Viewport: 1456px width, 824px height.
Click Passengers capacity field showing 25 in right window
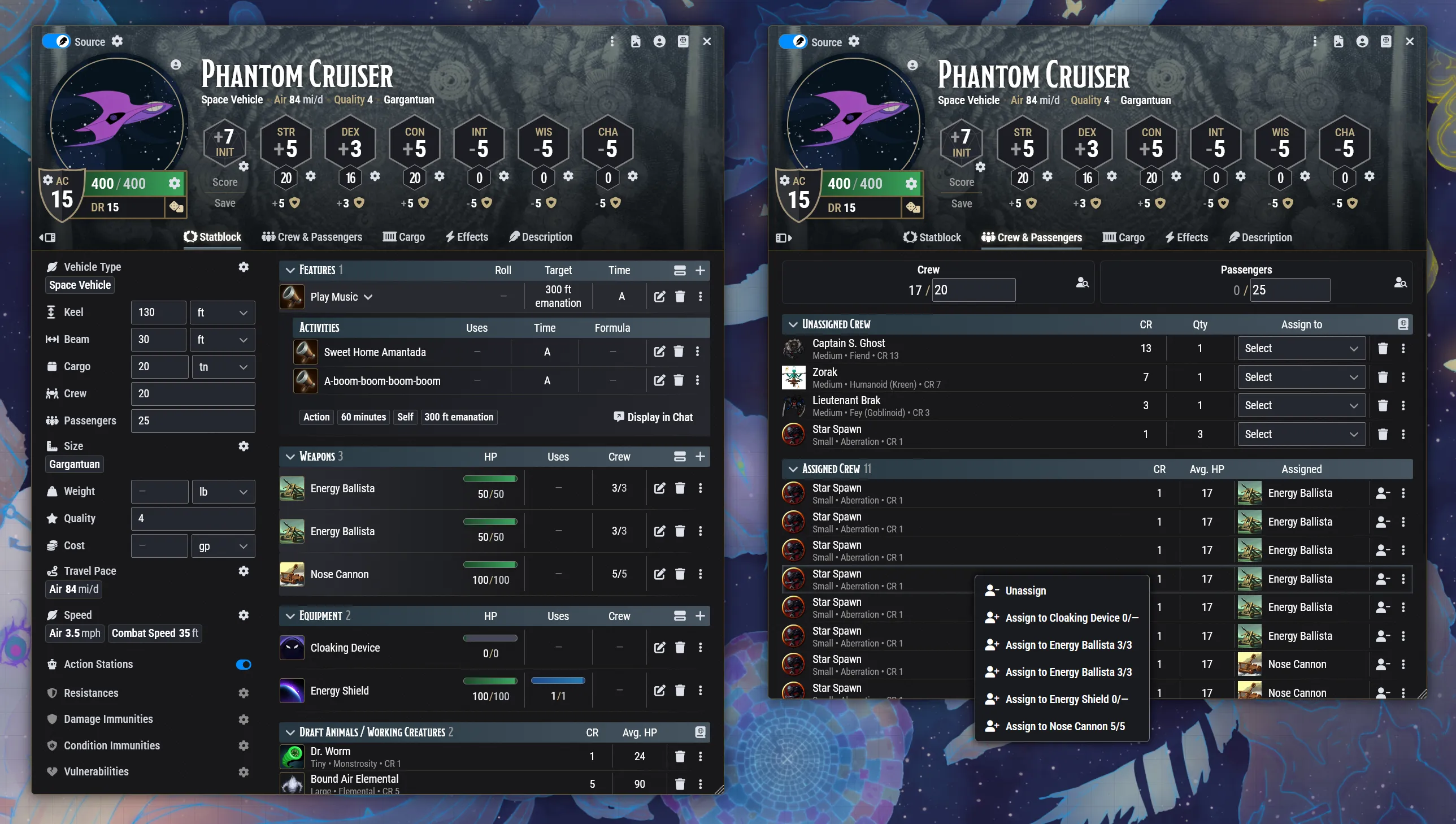pyautogui.click(x=1290, y=290)
